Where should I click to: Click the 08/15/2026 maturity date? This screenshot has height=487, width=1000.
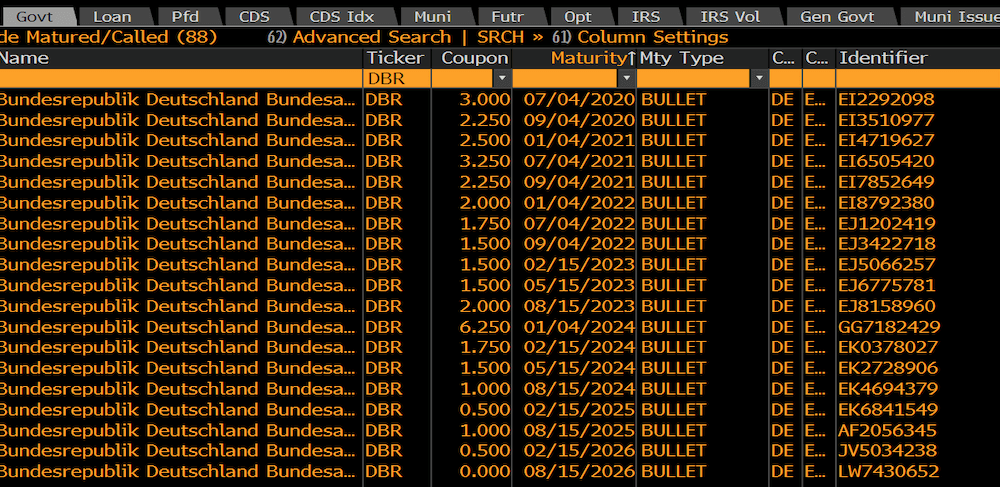click(579, 472)
